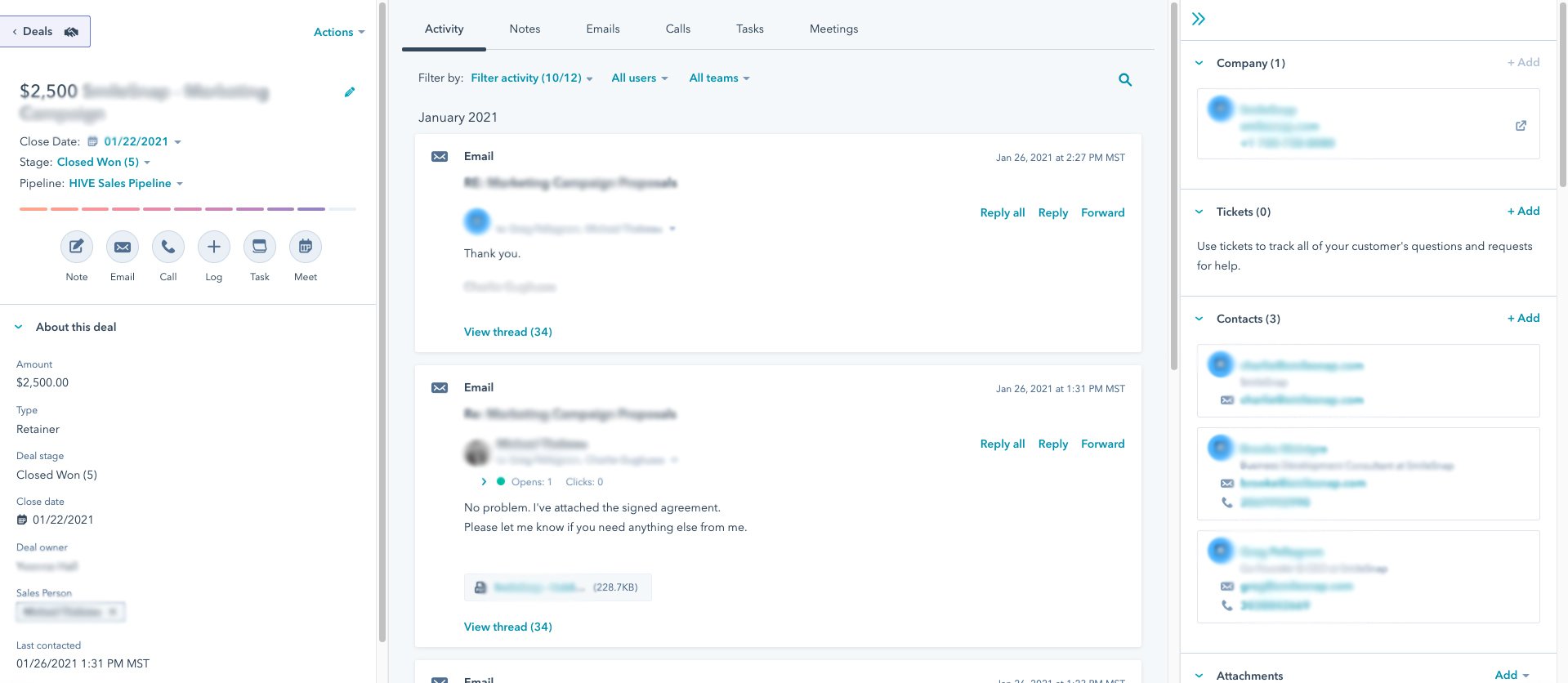Add a contact with + Add
The width and height of the screenshot is (1568, 683).
pos(1523,318)
